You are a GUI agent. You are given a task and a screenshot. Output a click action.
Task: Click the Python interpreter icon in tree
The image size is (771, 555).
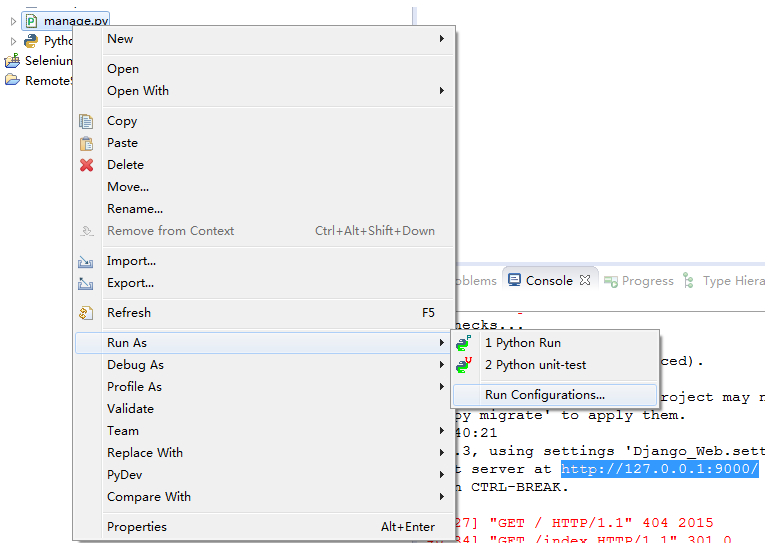click(x=31, y=41)
